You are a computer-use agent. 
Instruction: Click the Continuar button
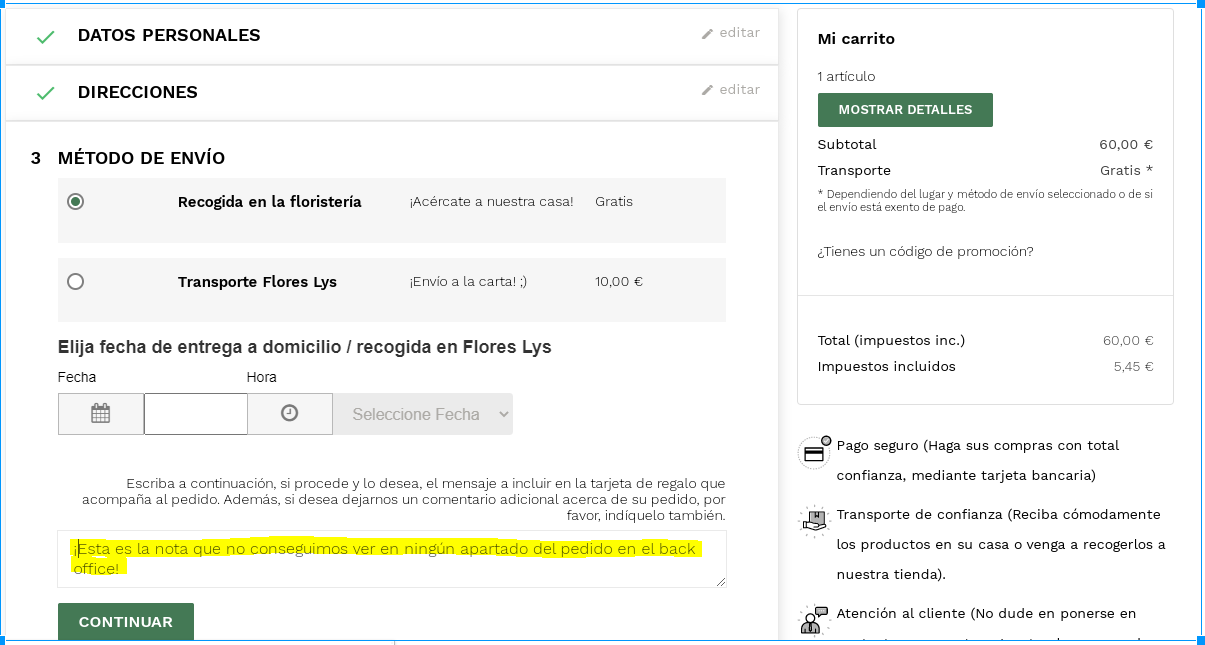tap(126, 622)
